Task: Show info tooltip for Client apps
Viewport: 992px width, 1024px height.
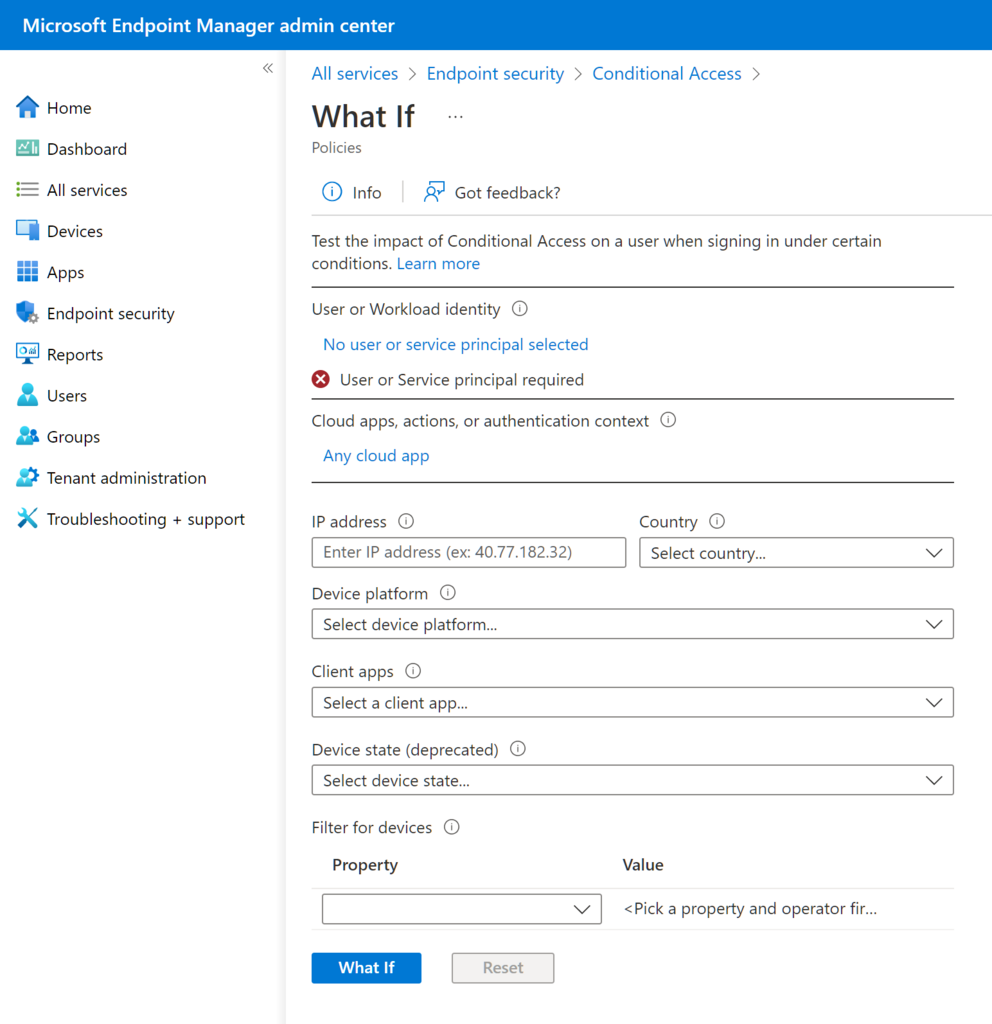Action: point(413,671)
